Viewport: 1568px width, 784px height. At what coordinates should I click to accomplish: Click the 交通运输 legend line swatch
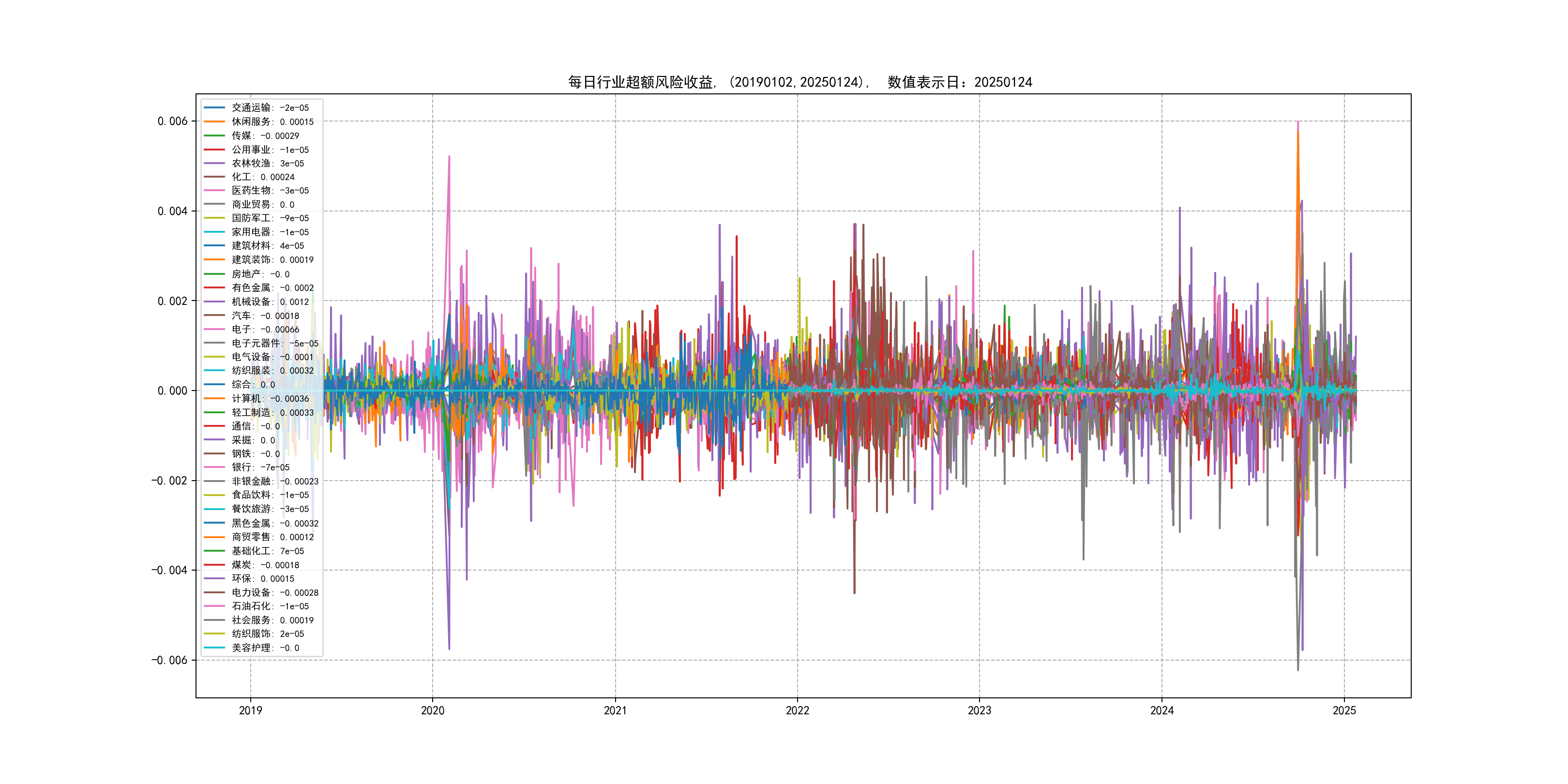[x=214, y=108]
